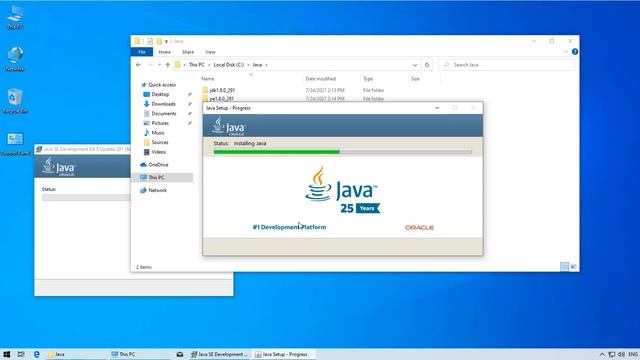Select the jre1.8.0_291 folder
Image resolution: width=640 pixels, height=360 pixels.
[222, 98]
